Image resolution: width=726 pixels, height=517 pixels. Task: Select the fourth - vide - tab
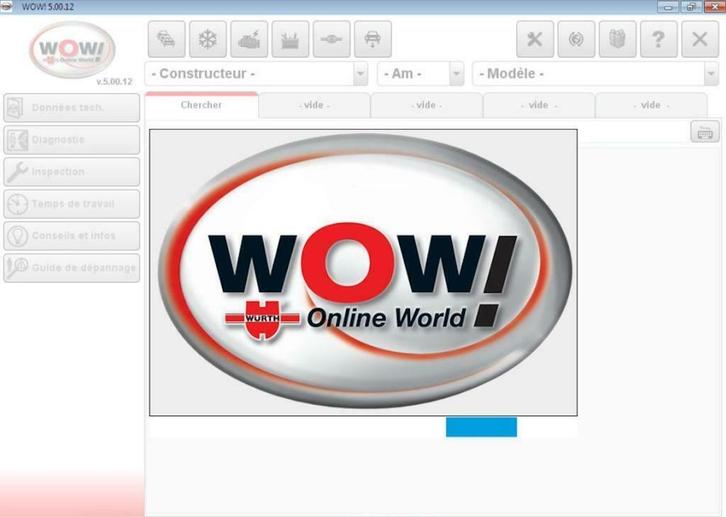coord(651,105)
